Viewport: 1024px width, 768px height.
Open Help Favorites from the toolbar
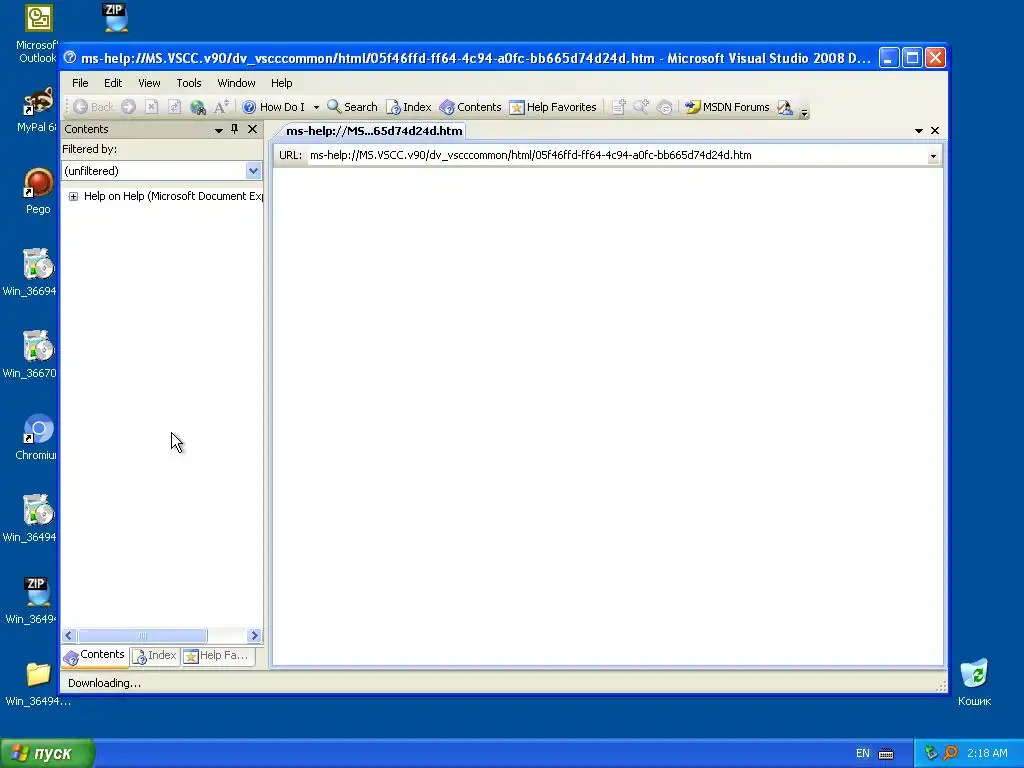coord(552,107)
